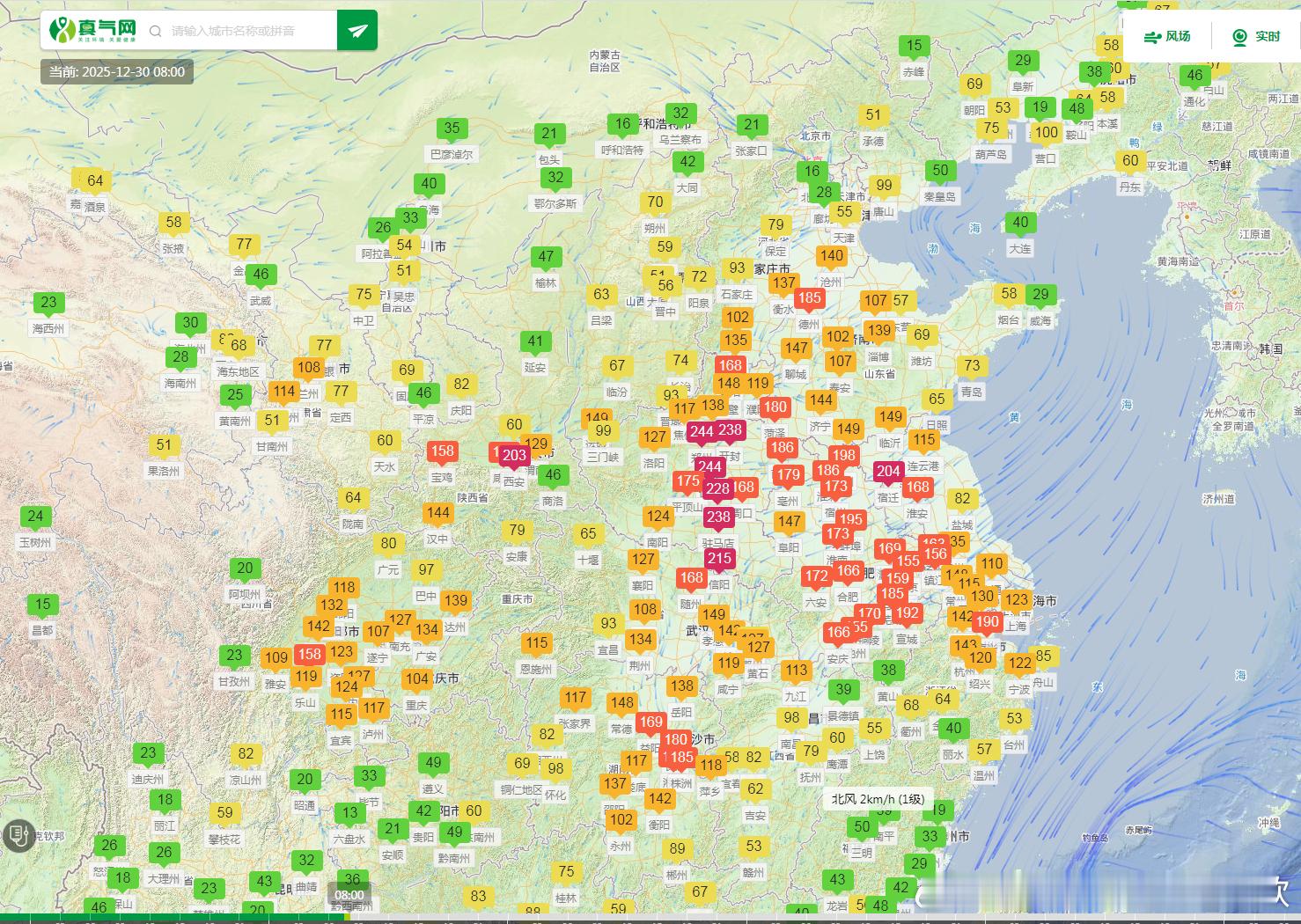1301x924 pixels.
Task: Open the 十堰 AQI 65 marker
Action: tap(588, 535)
